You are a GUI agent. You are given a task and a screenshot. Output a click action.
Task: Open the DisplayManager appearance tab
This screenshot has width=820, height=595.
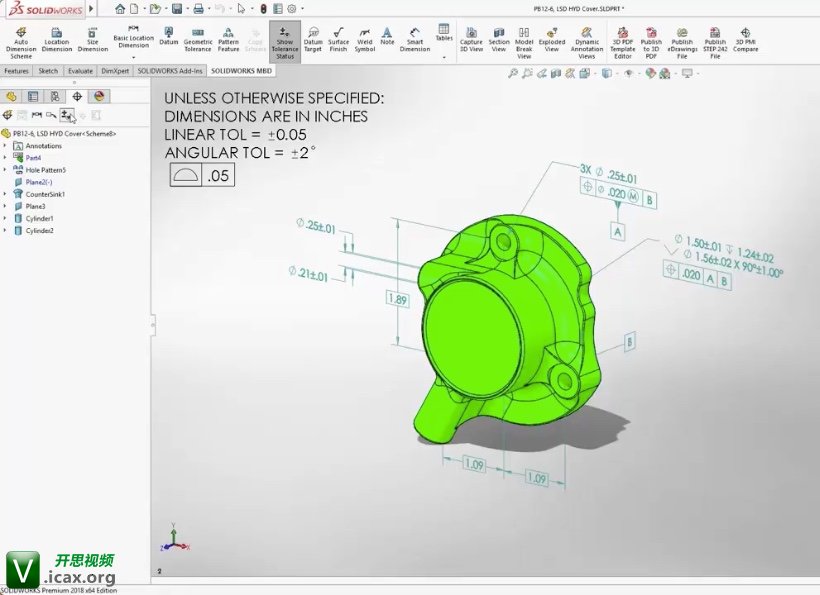pos(98,96)
